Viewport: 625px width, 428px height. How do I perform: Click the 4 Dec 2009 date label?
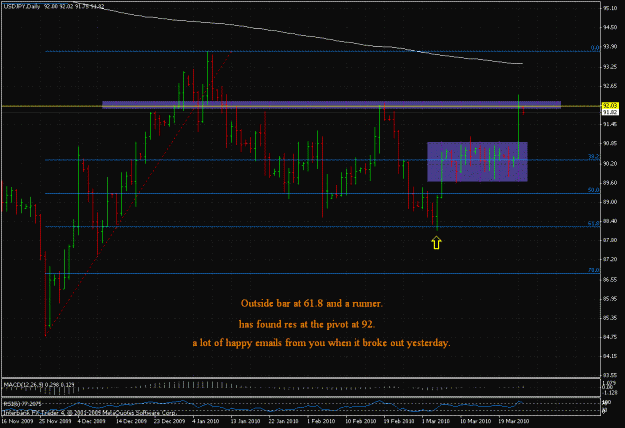(x=92, y=421)
